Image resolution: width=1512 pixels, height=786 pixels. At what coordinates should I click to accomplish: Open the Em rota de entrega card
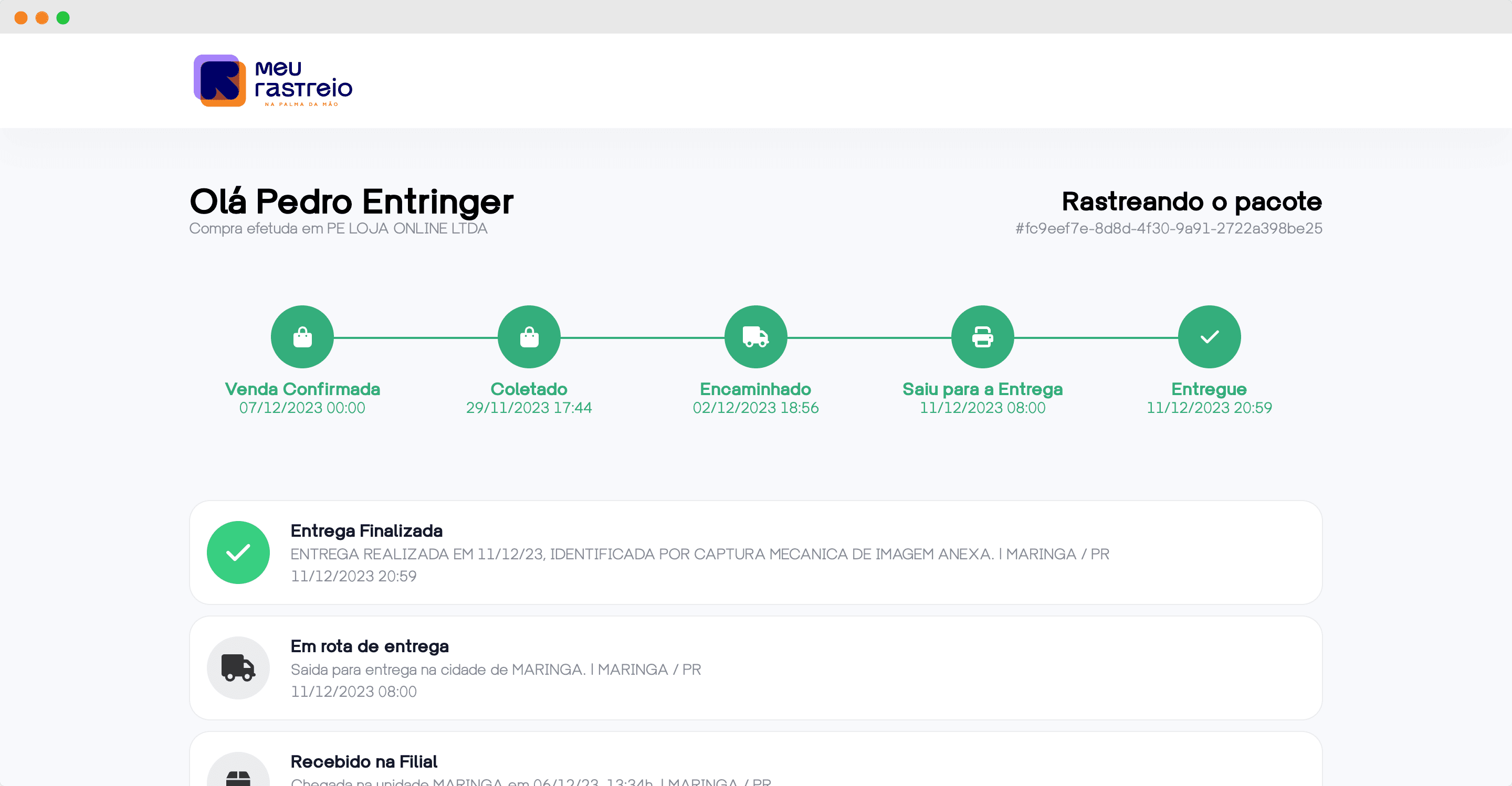(x=755, y=667)
